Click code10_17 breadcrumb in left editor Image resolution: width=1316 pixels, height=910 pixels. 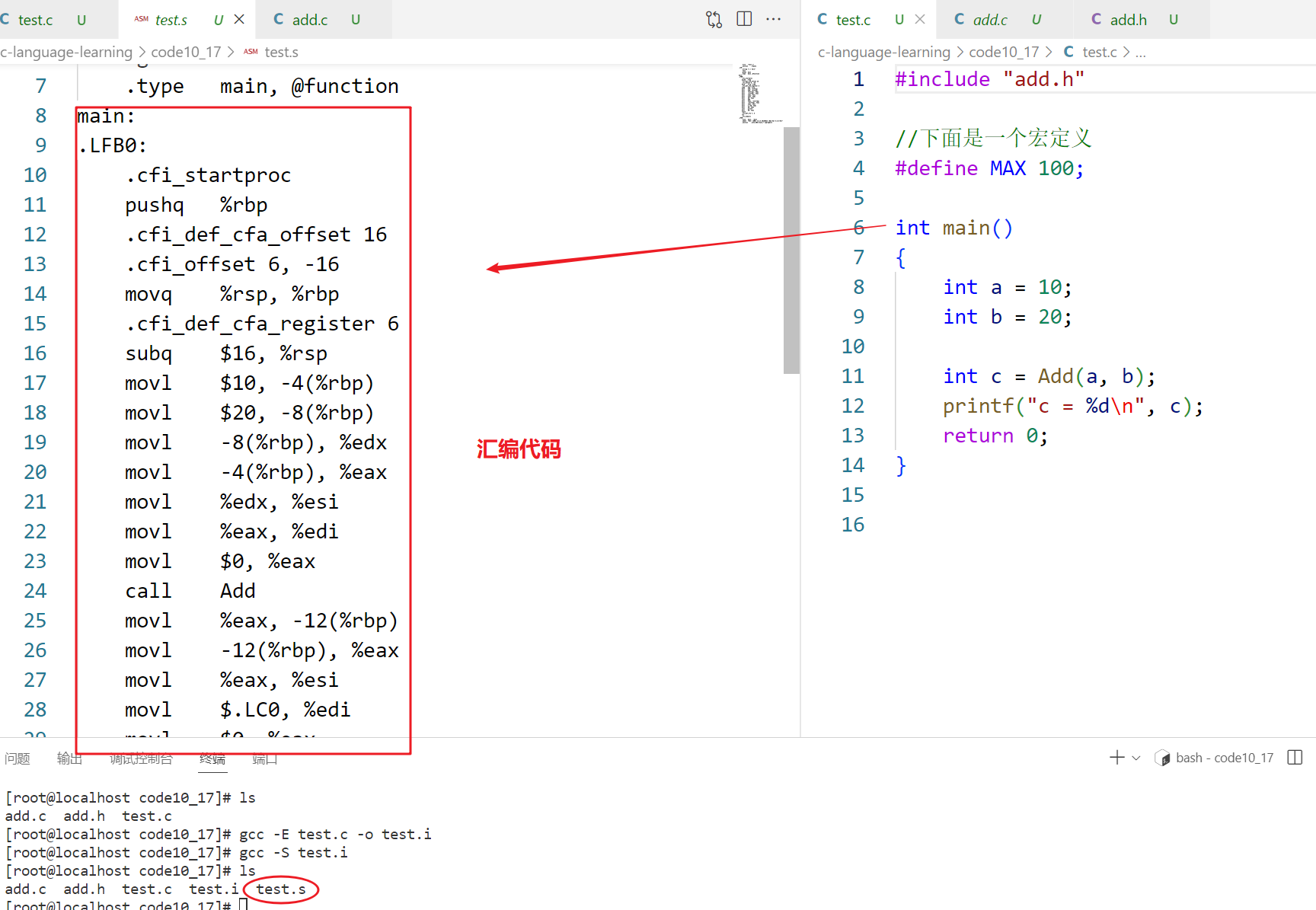[x=186, y=52]
